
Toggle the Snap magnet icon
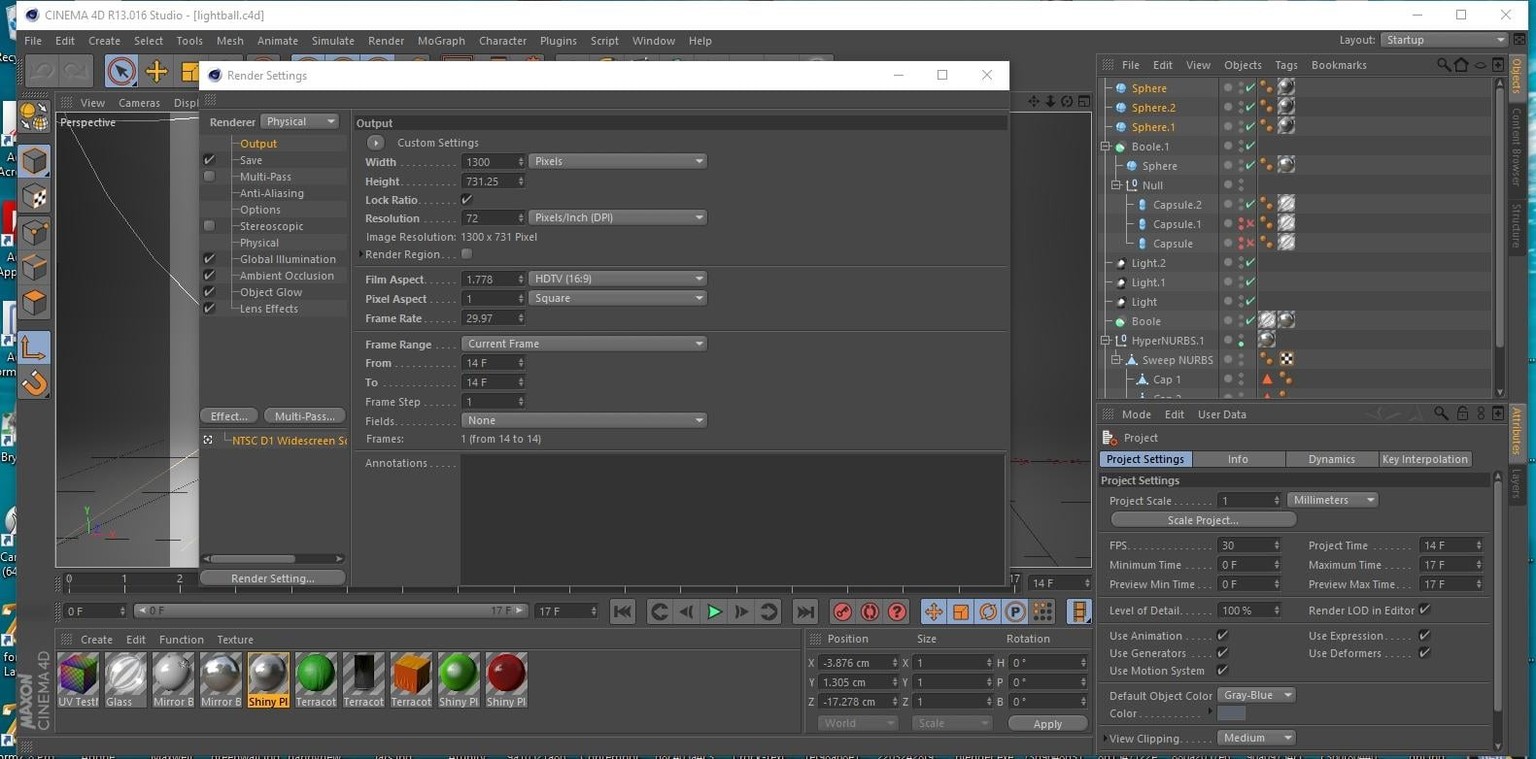pyautogui.click(x=35, y=383)
